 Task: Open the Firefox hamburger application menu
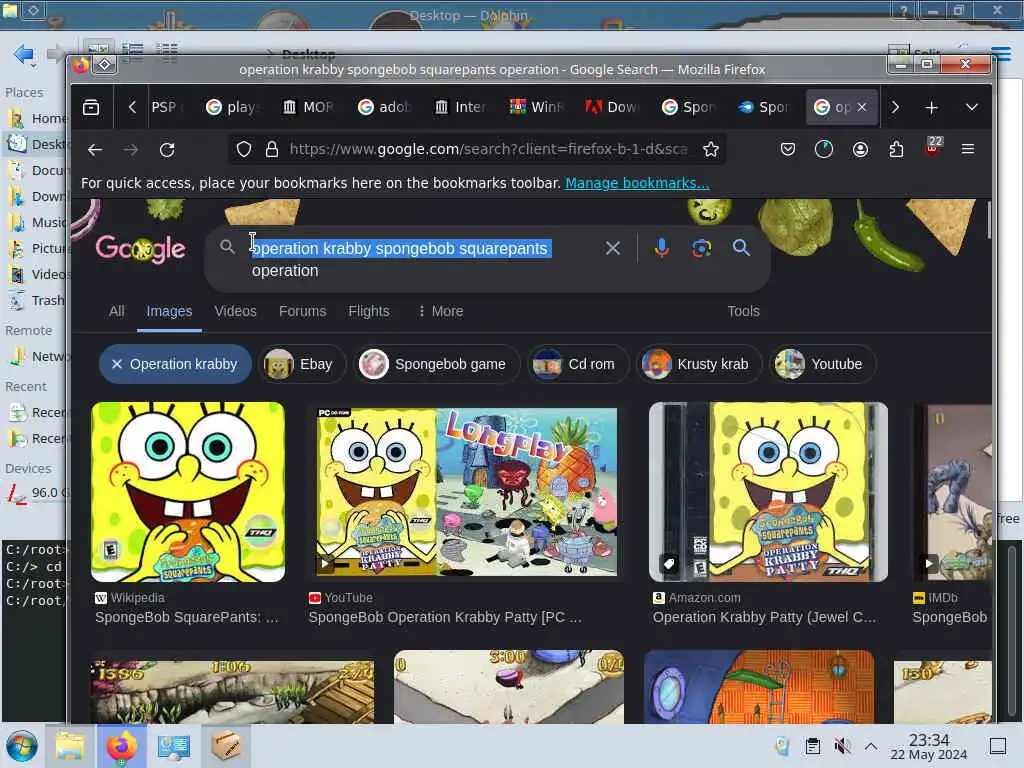coord(968,150)
